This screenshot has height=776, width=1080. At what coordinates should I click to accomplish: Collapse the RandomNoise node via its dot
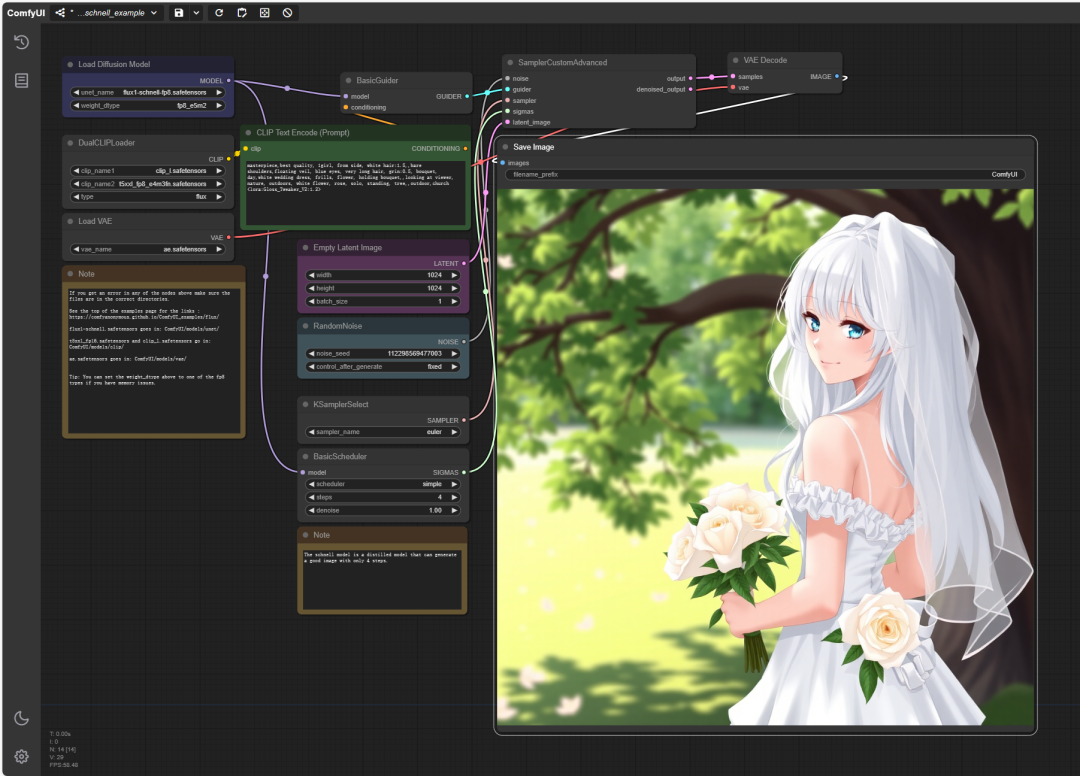tap(305, 326)
